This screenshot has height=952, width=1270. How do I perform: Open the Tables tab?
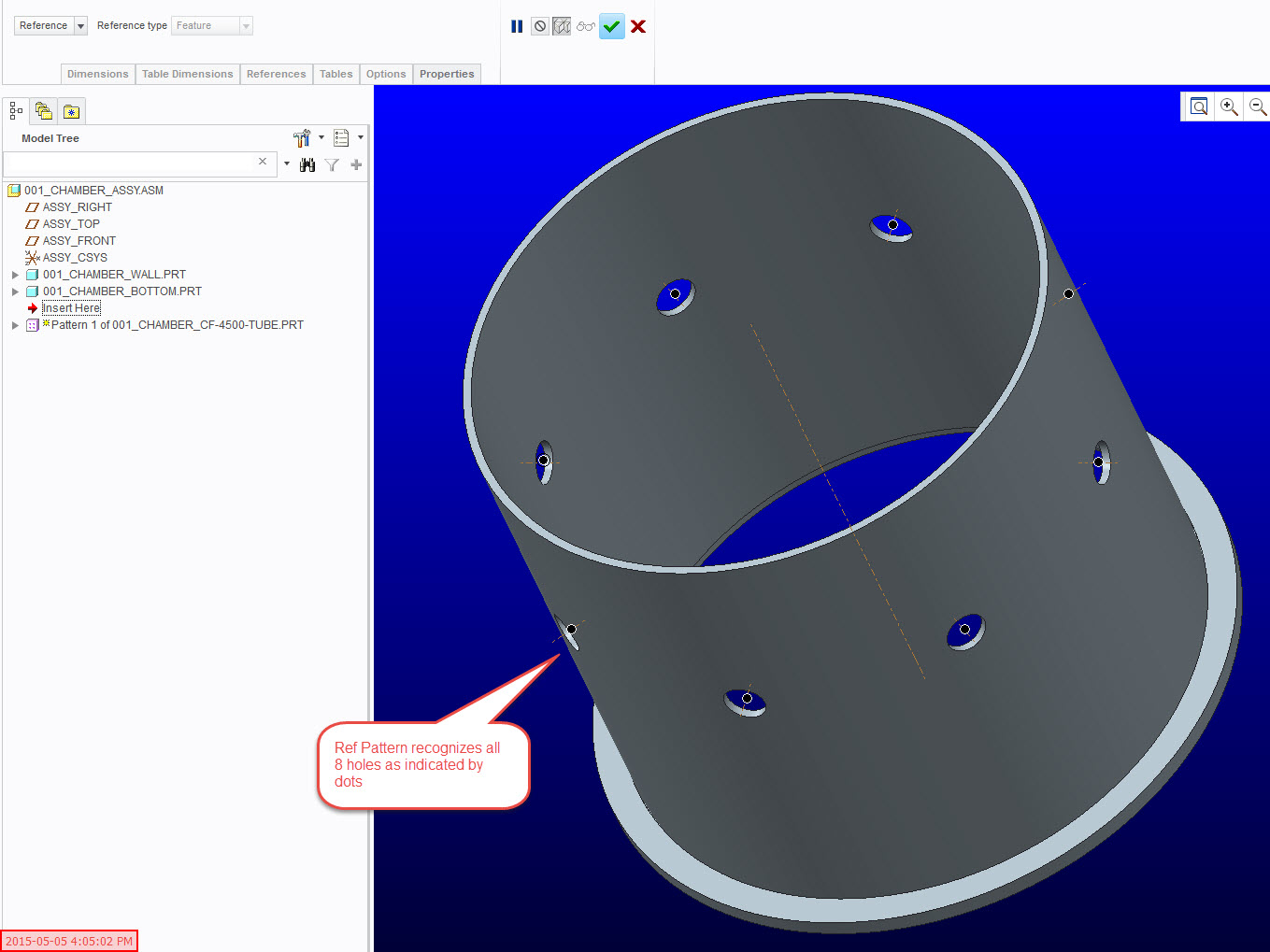pos(336,74)
